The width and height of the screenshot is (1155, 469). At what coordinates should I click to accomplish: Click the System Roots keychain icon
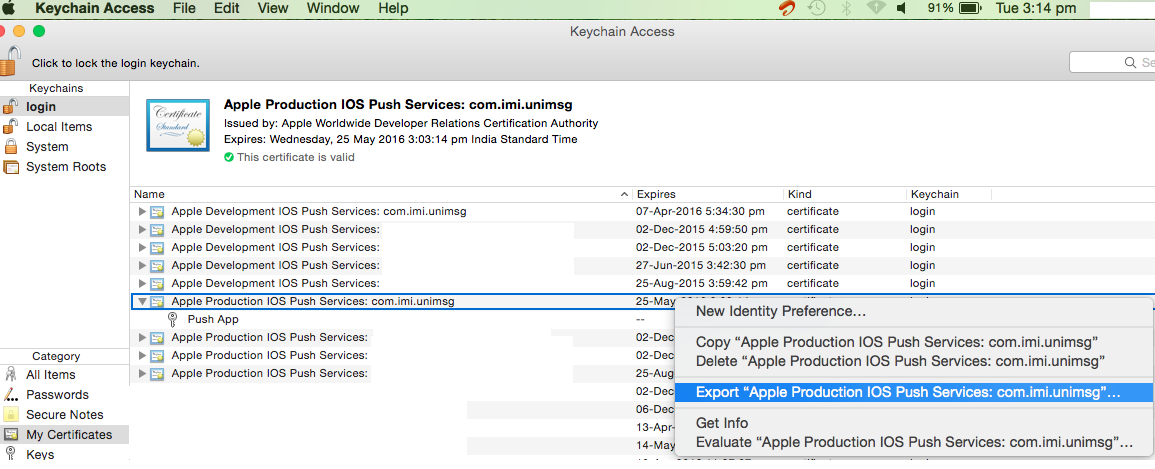tap(10, 166)
